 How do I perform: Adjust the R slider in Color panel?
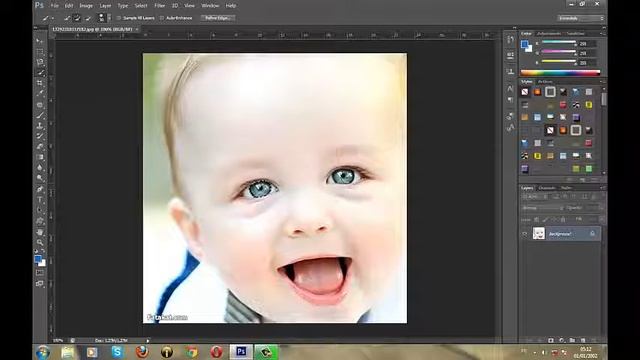[x=558, y=43]
